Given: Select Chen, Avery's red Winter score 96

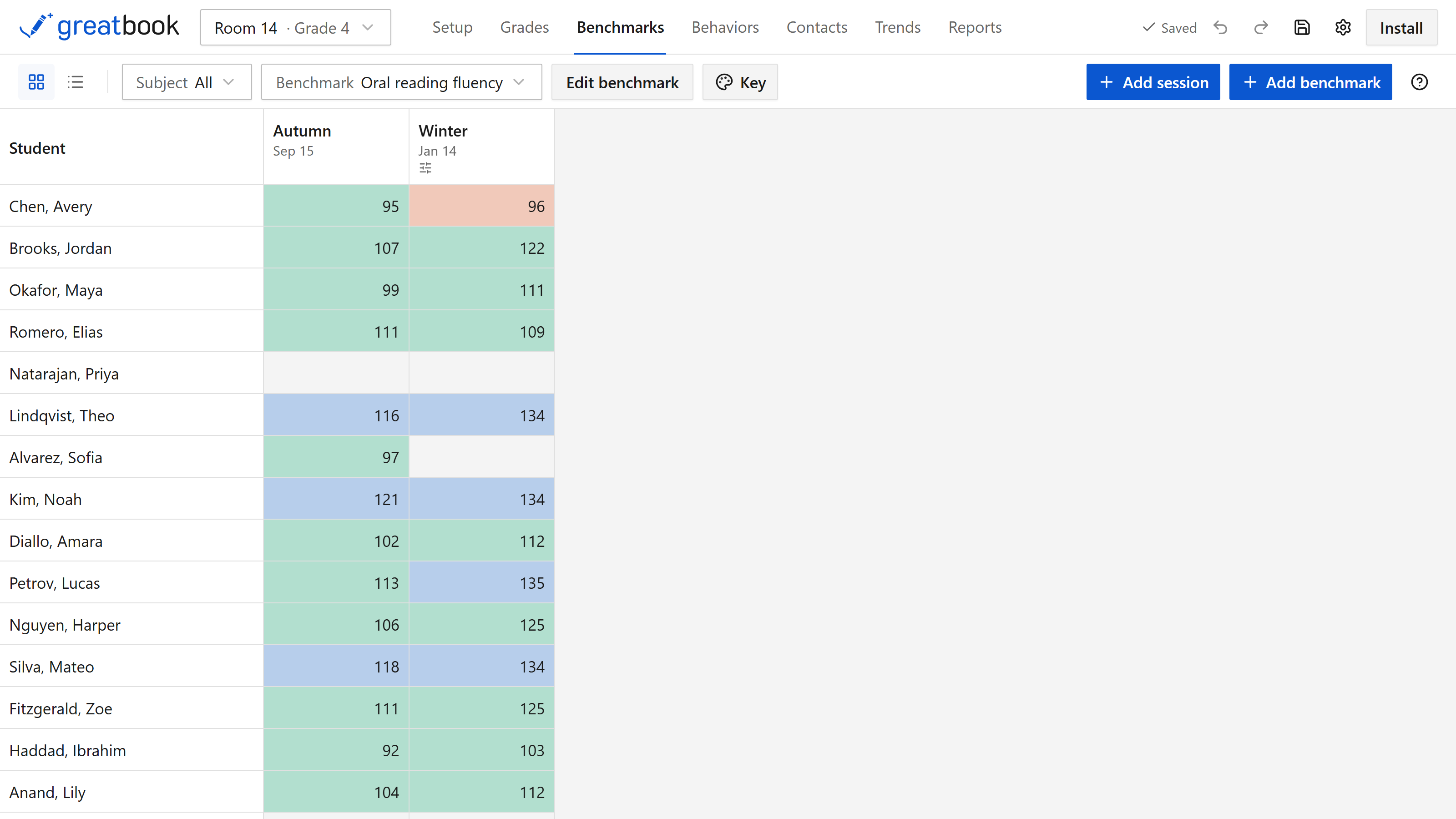Looking at the screenshot, I should coord(481,206).
